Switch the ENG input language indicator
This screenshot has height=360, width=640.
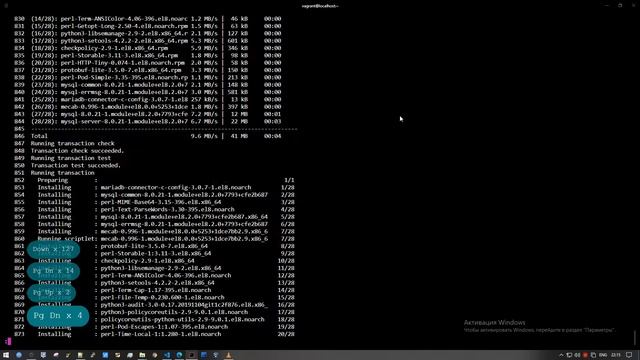(x=603, y=356)
